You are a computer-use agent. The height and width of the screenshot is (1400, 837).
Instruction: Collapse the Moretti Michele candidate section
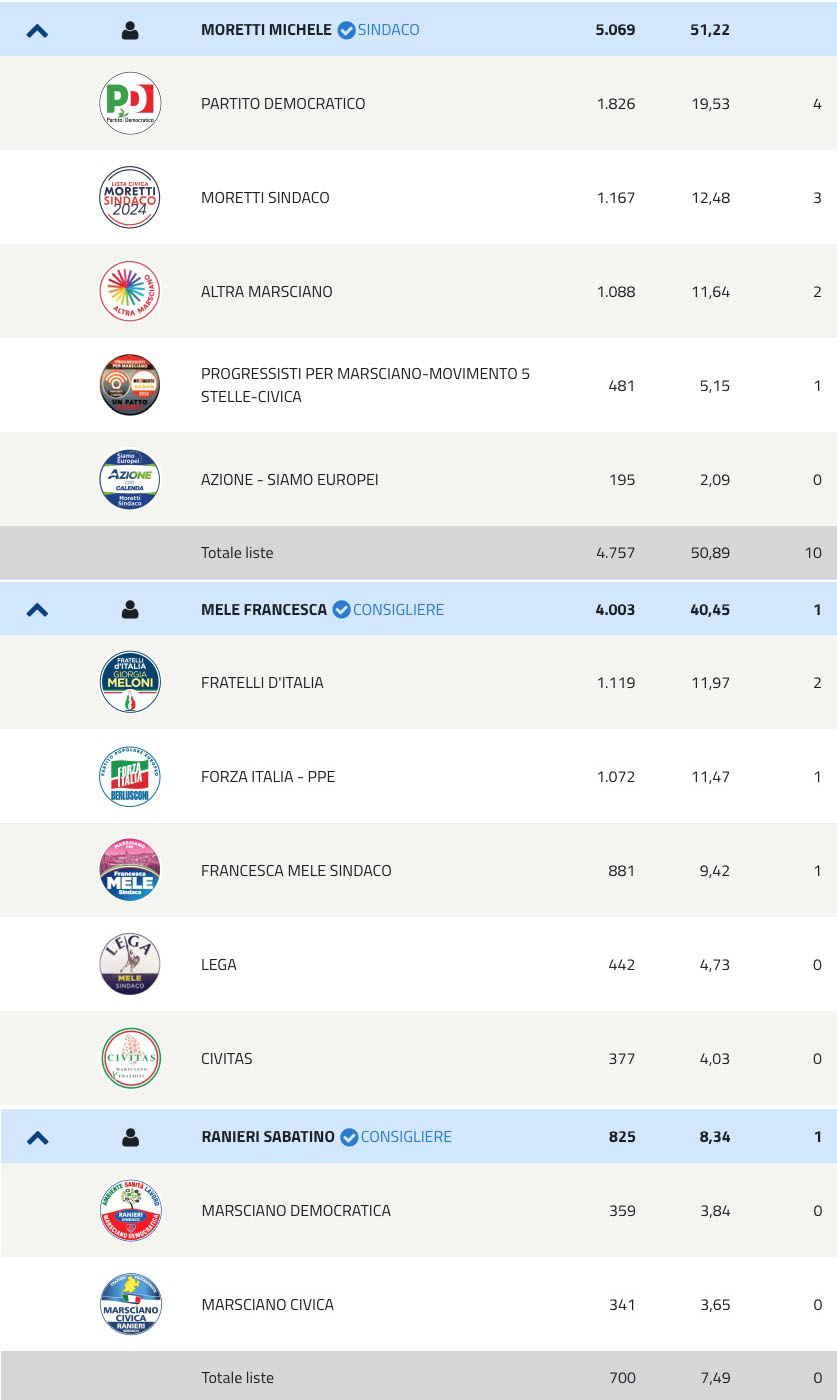tap(37, 30)
